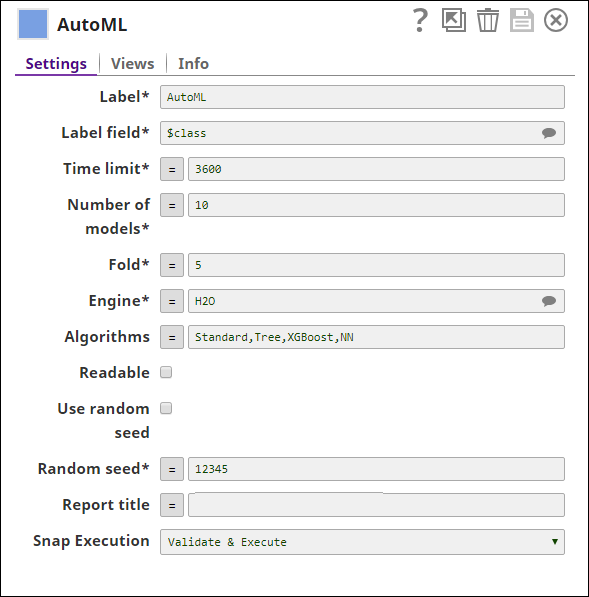Close the AutoML settings dialog

[x=556, y=20]
